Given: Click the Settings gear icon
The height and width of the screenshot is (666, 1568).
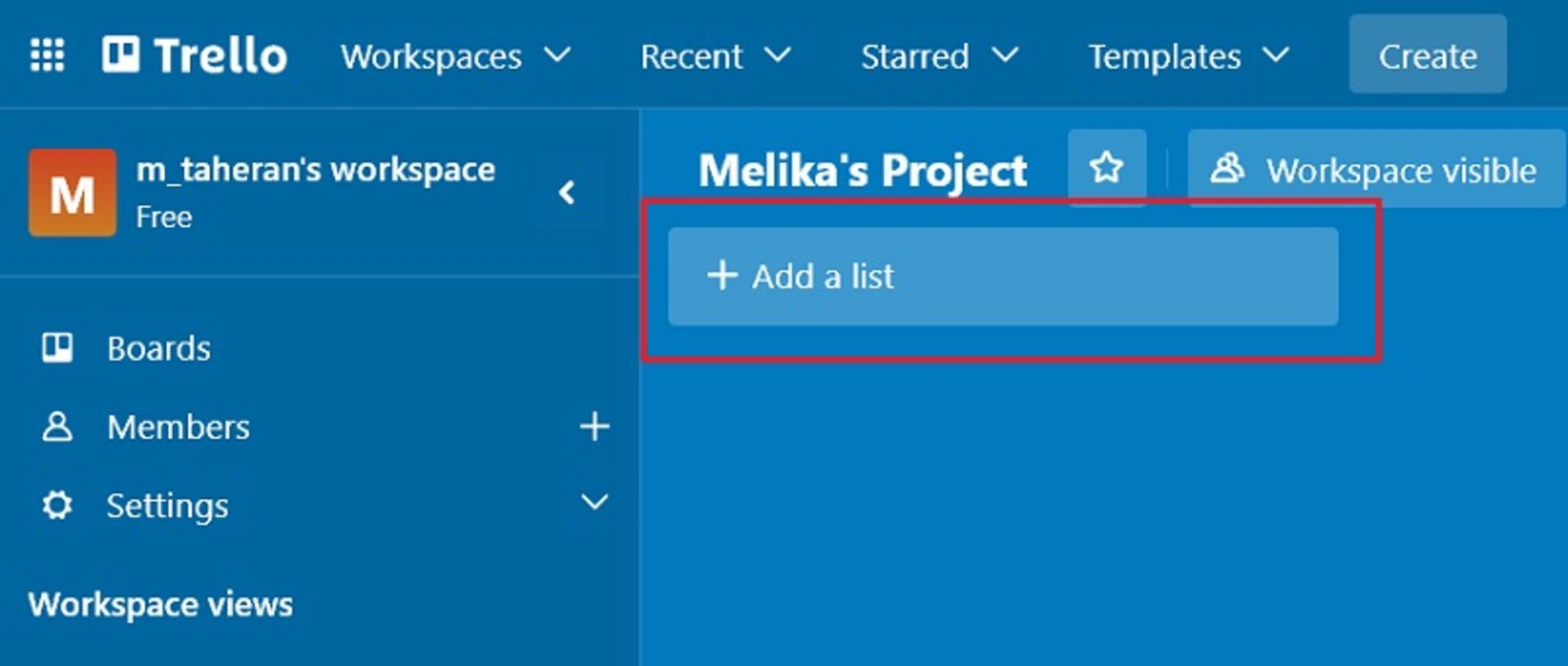Looking at the screenshot, I should point(57,505).
